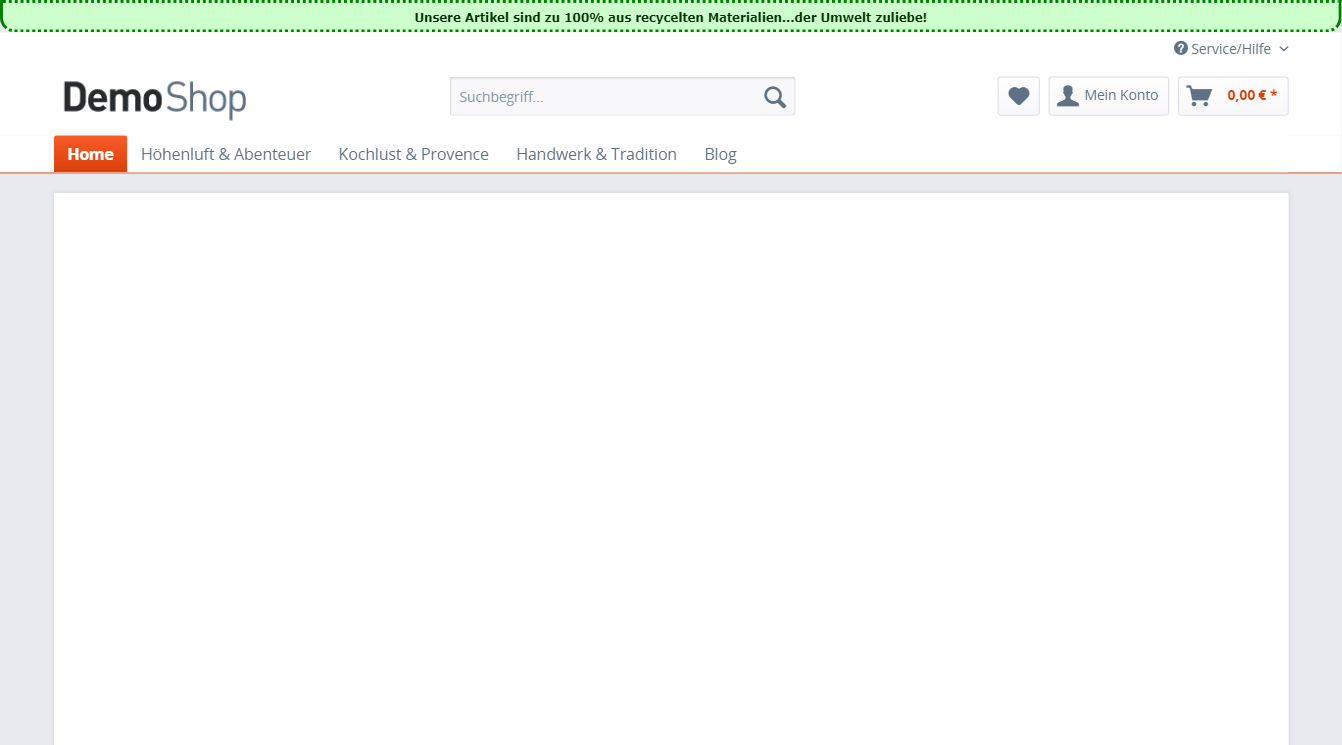1342x745 pixels.
Task: Open the wishlist heart icon
Action: 1019,96
